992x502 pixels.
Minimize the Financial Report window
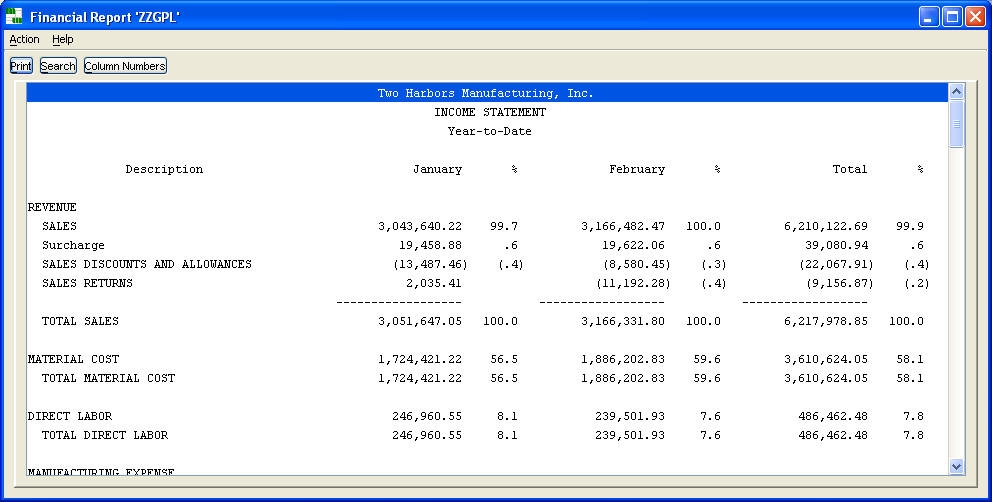coord(929,16)
